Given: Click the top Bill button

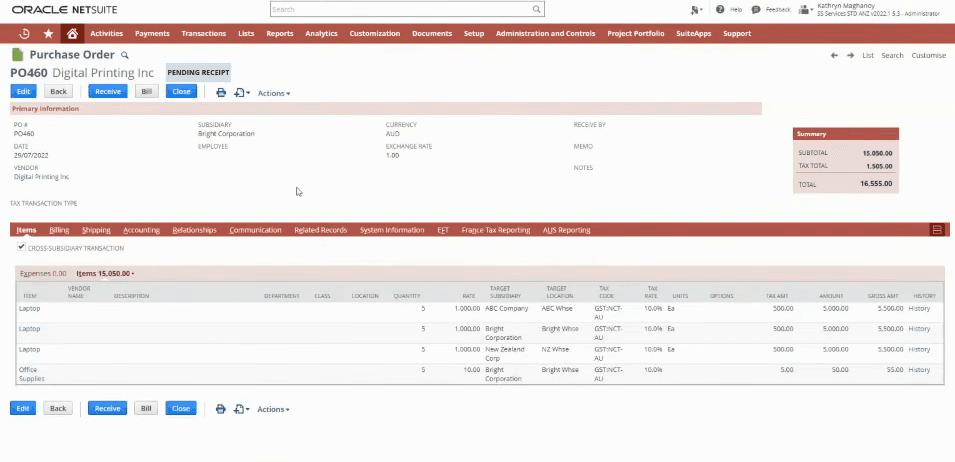Looking at the screenshot, I should 146,91.
